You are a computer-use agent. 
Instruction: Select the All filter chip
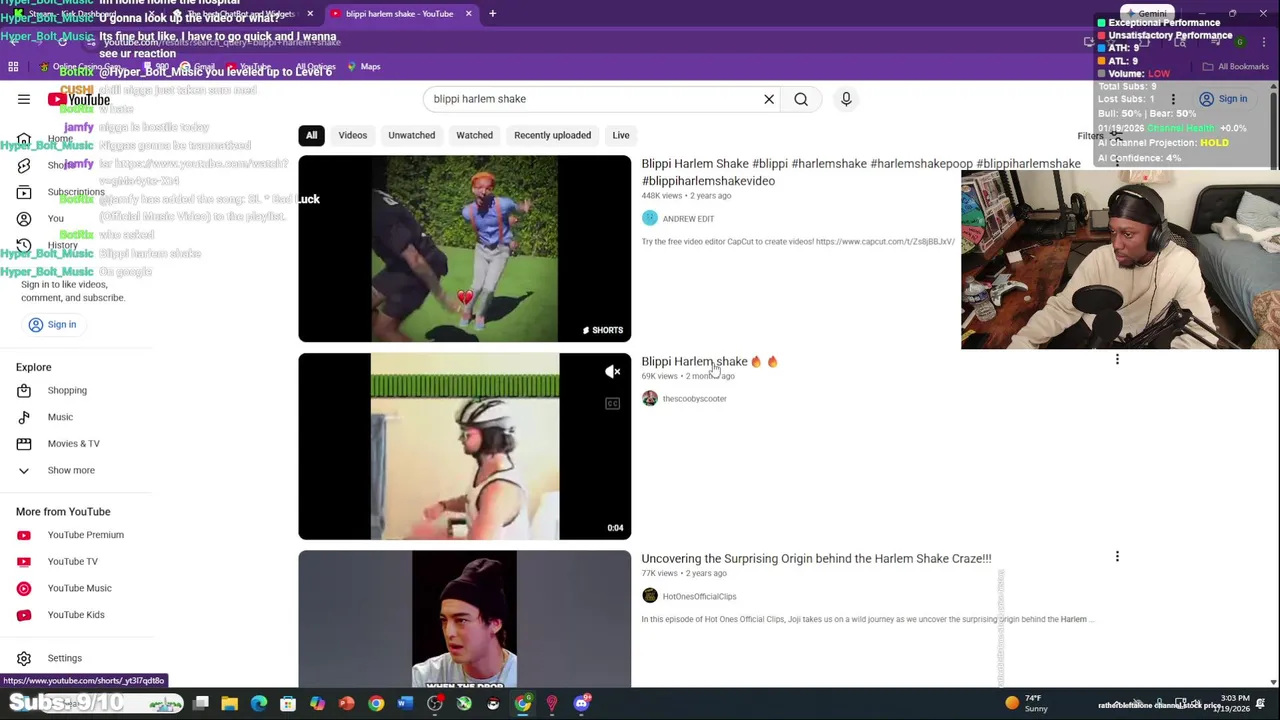tap(311, 135)
